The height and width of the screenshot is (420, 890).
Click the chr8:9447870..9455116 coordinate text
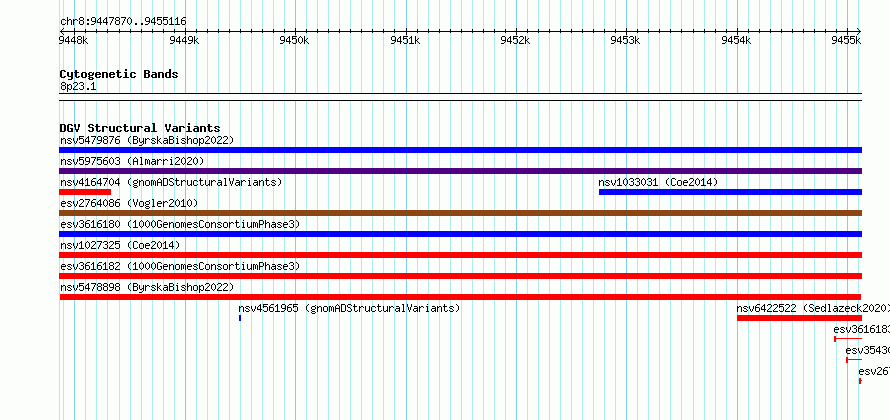coord(123,22)
